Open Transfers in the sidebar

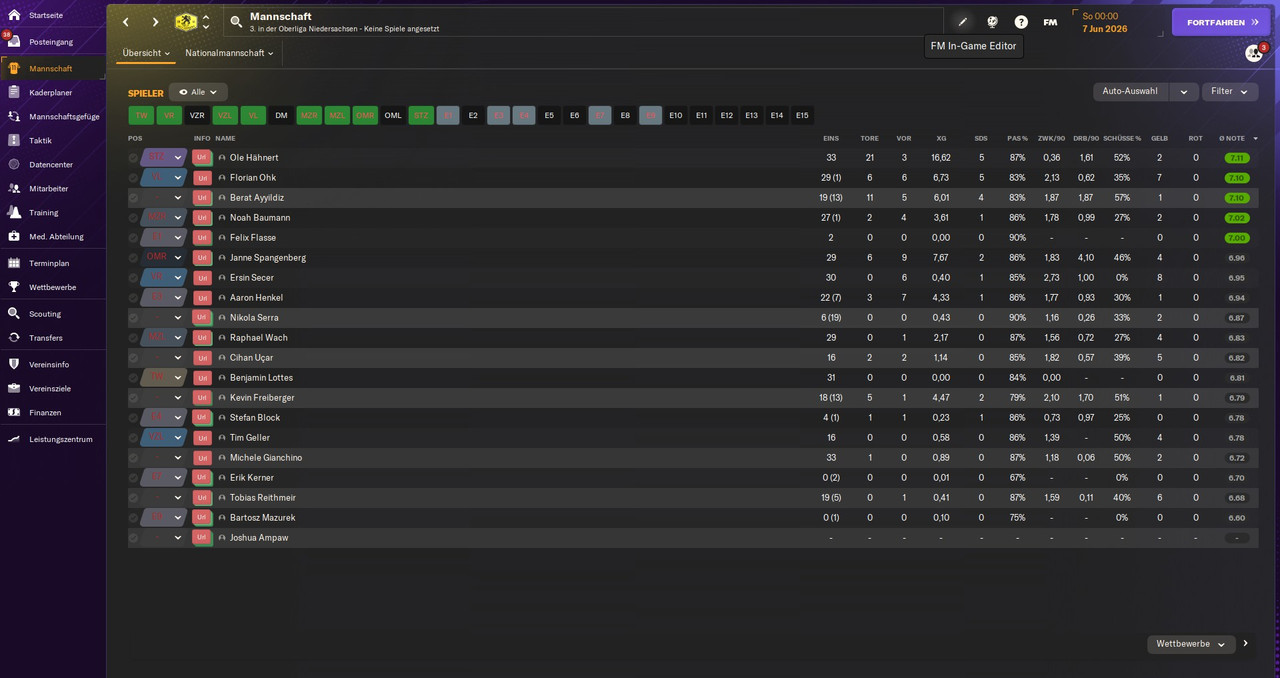[x=45, y=338]
